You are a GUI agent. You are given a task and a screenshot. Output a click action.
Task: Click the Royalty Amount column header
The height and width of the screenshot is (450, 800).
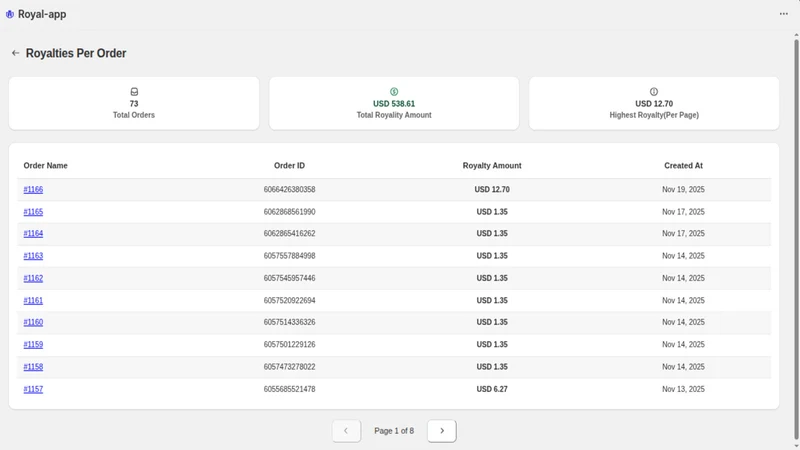click(x=492, y=165)
